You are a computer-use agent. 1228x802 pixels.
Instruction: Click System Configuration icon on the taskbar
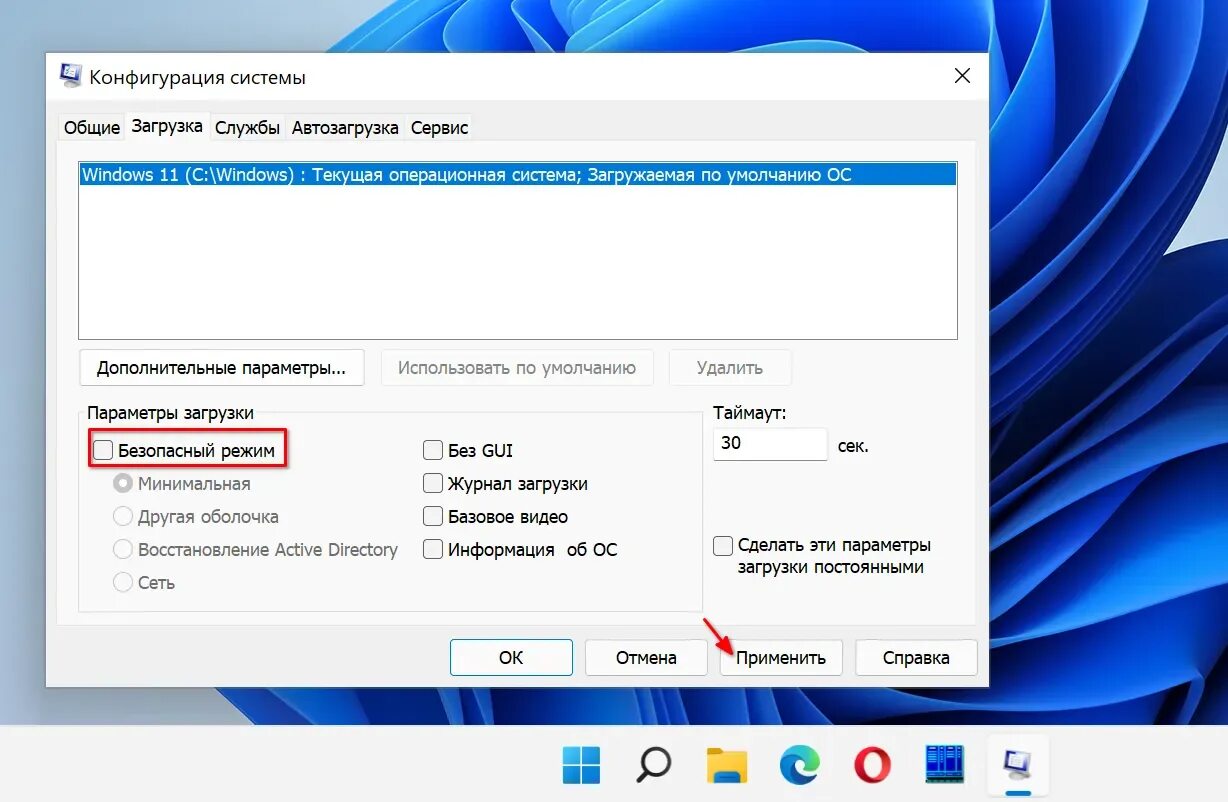[1017, 765]
